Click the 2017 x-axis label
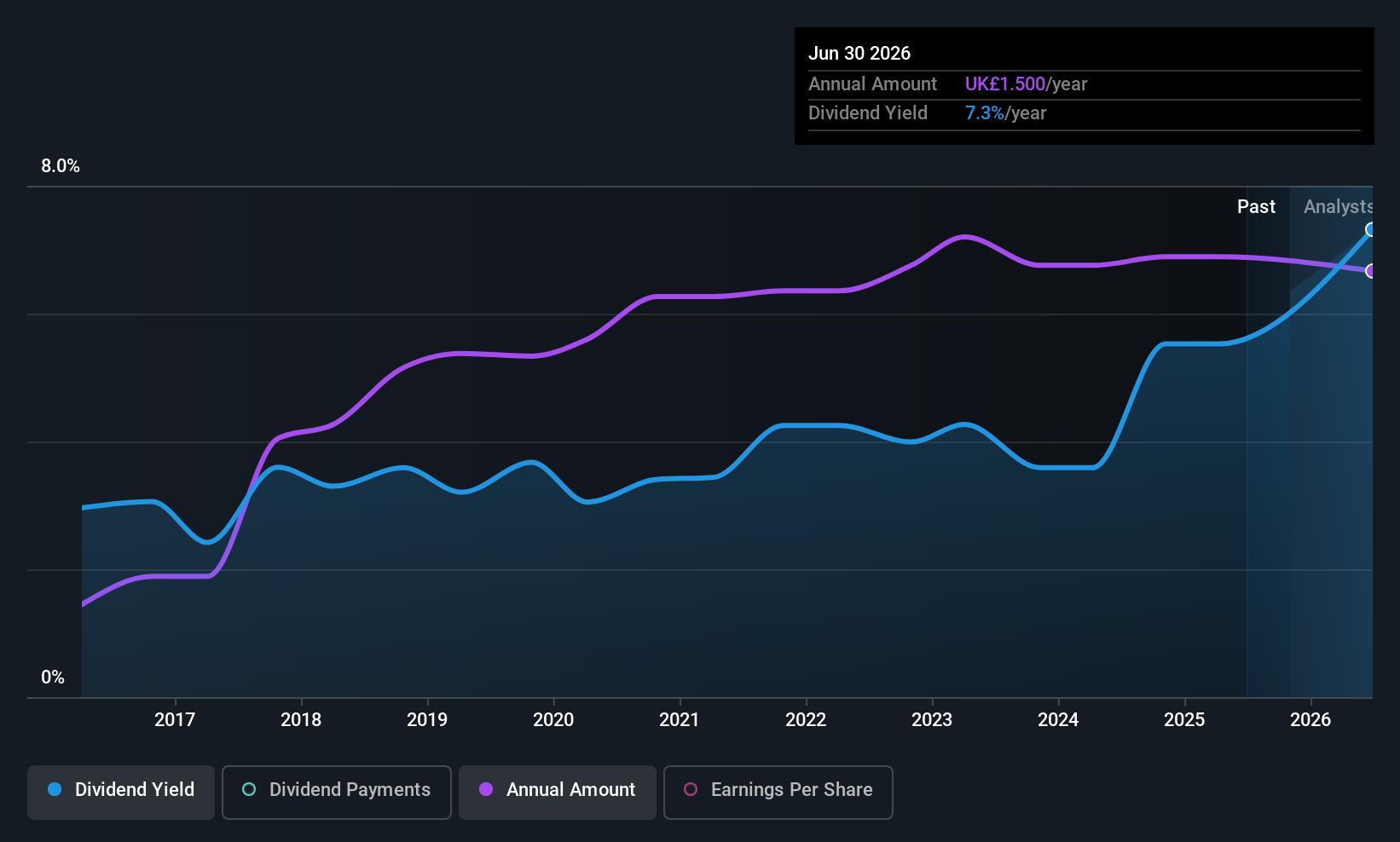This screenshot has height=842, width=1400. tap(174, 720)
